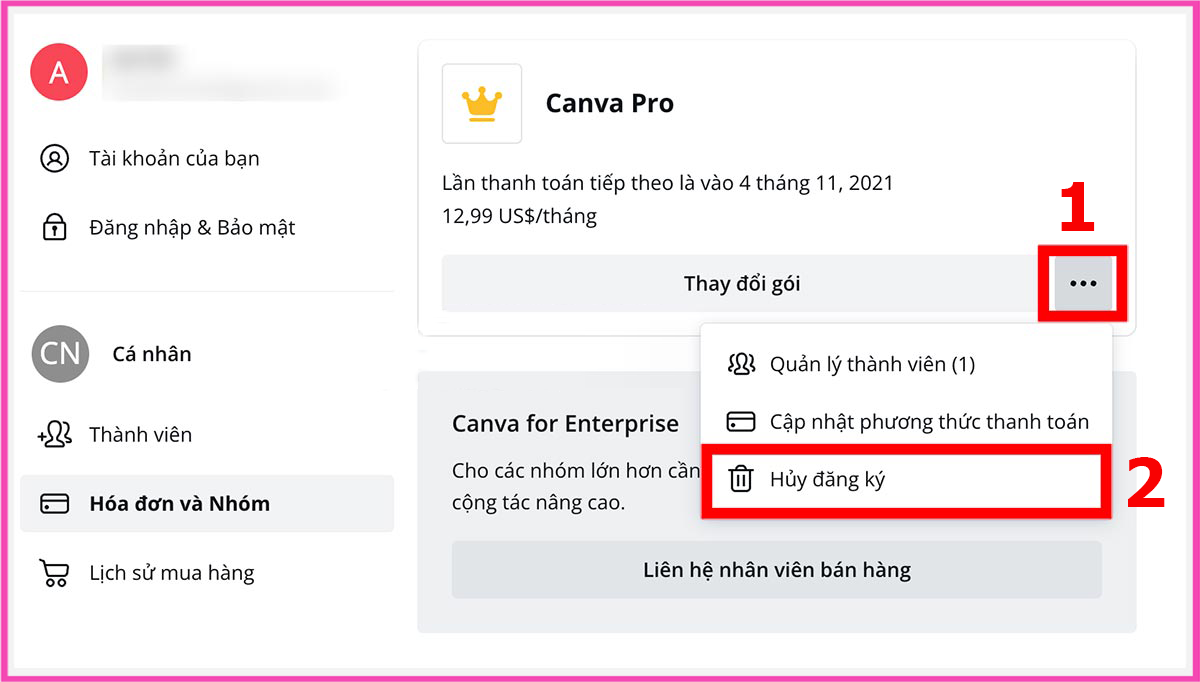The image size is (1200, 682).
Task: Click the shopping cart icon for Lịch sử mua hàng
Action: [x=54, y=573]
